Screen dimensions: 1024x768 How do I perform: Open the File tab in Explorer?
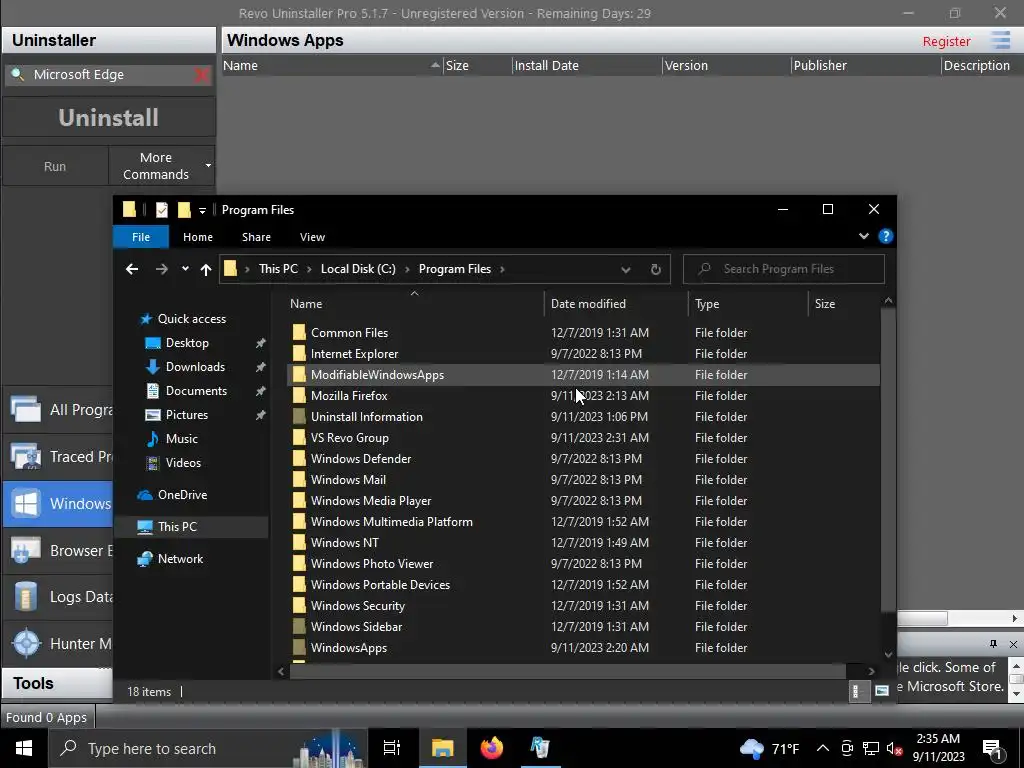point(141,237)
